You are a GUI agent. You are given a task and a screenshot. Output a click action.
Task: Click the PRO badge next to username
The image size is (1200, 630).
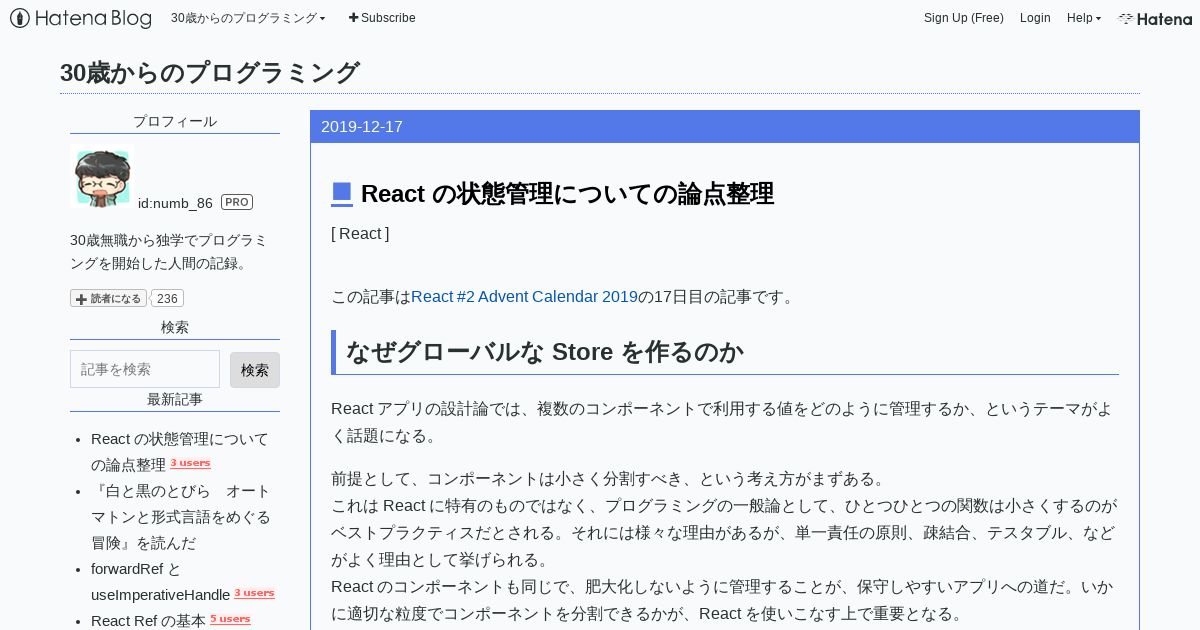(x=237, y=202)
